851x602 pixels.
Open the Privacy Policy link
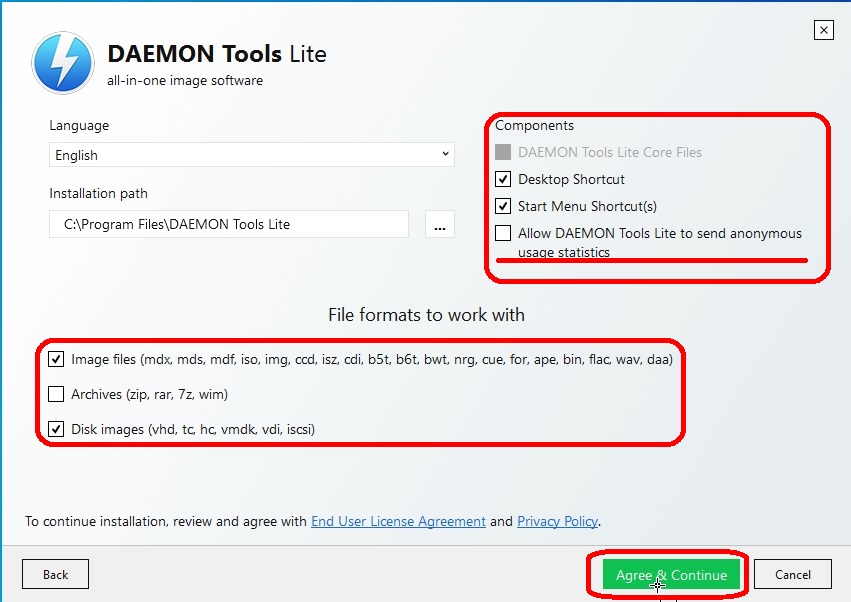coord(557,521)
